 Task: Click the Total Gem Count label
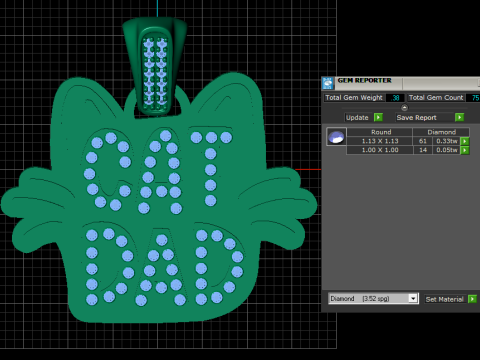[436, 98]
